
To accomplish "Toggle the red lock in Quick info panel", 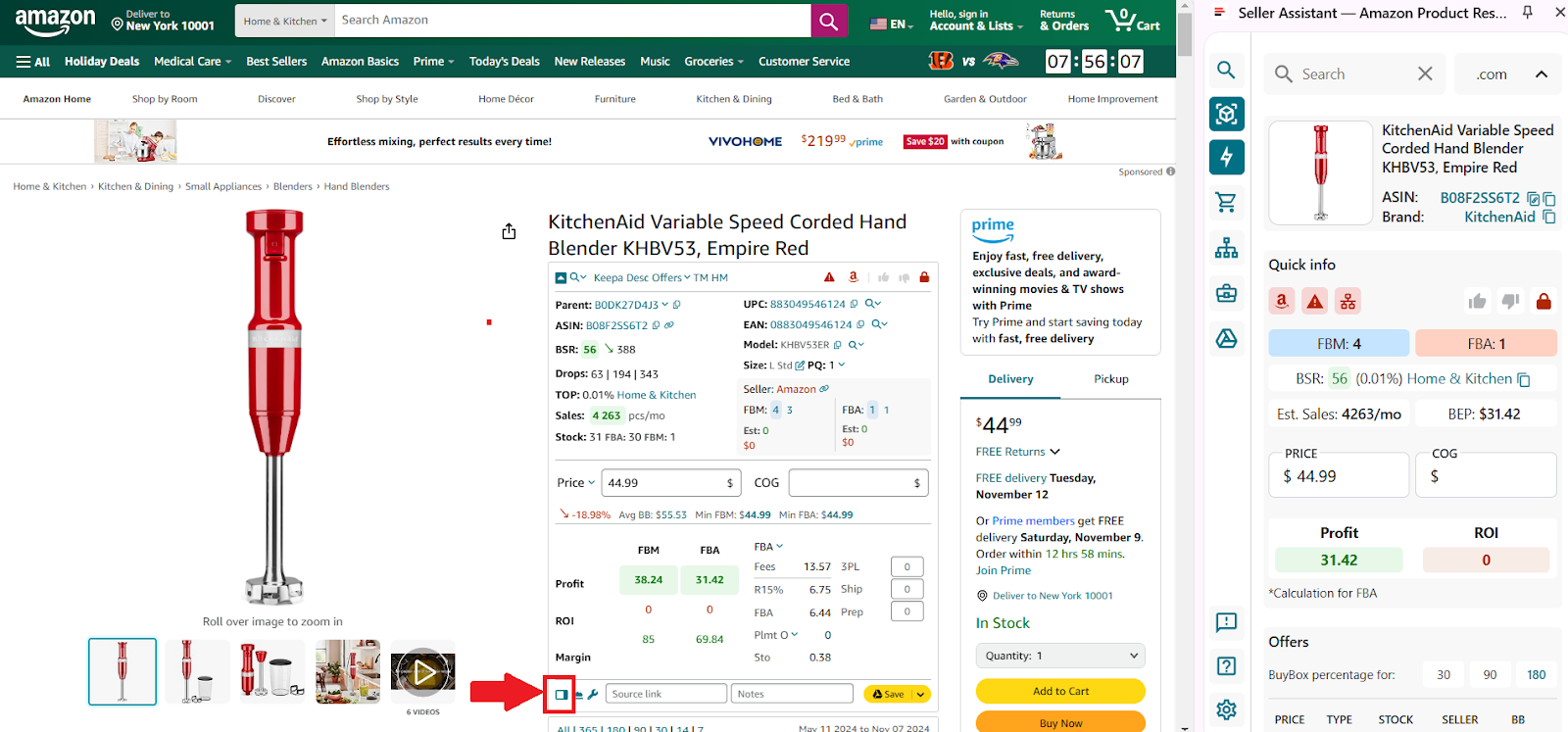I will pyautogui.click(x=1543, y=302).
